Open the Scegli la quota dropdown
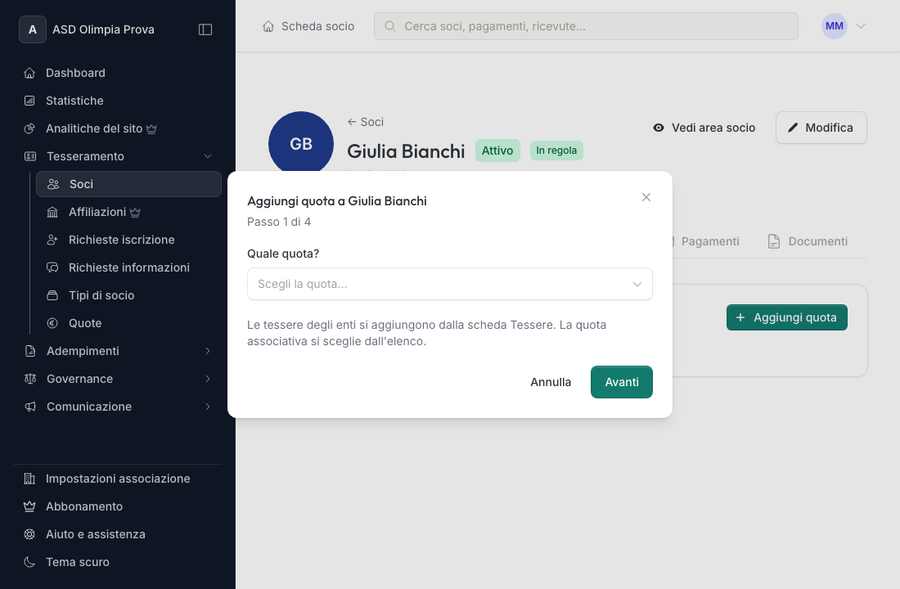900x589 pixels. tap(449, 284)
